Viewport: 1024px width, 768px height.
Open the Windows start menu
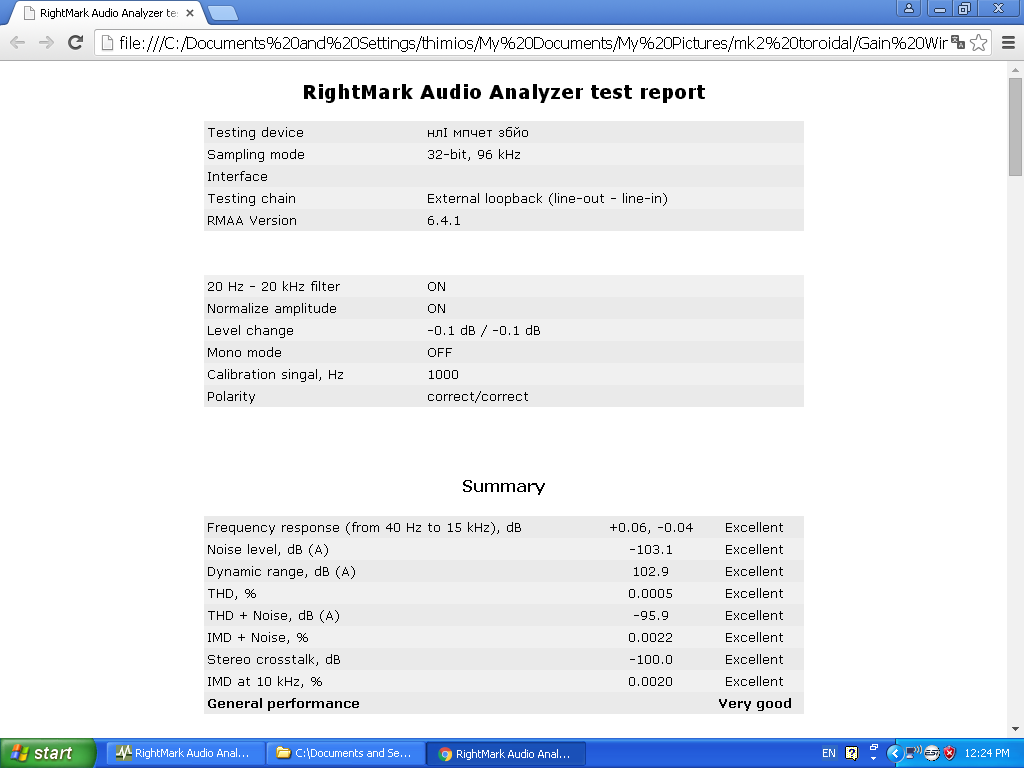[47, 753]
